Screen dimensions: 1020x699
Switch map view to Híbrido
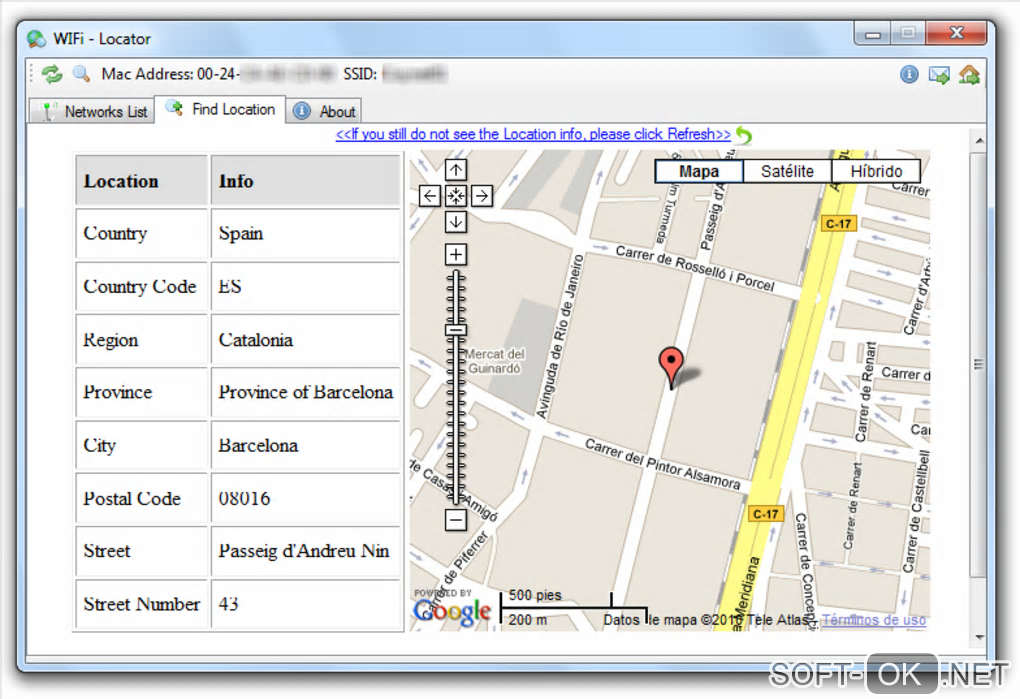pos(876,172)
